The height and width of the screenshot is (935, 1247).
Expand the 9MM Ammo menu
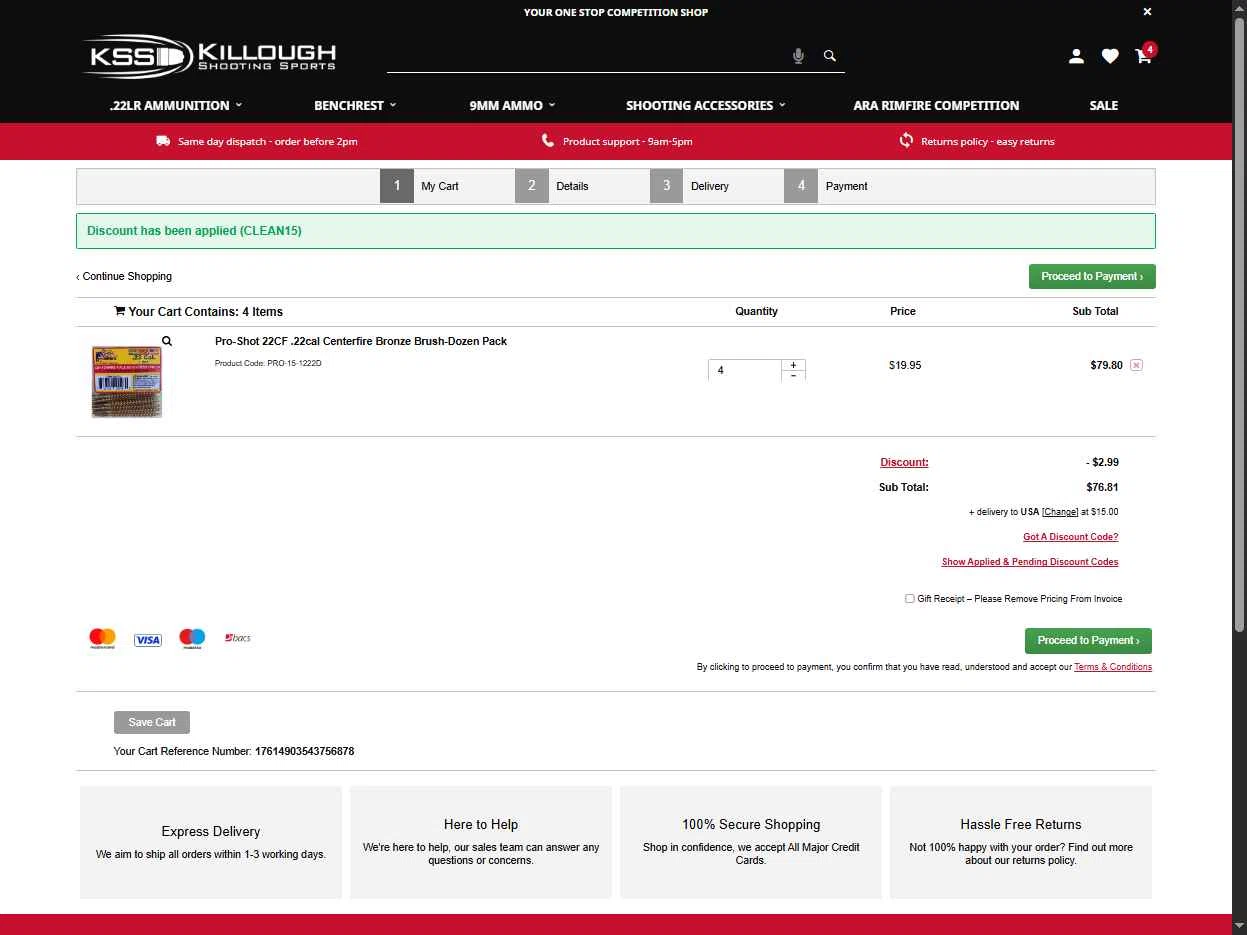(x=512, y=105)
